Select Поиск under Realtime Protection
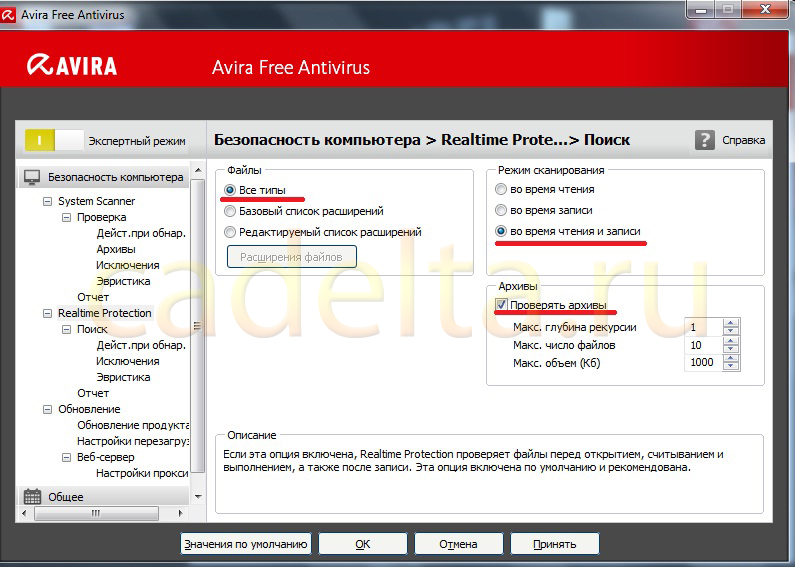The width and height of the screenshot is (795, 567). coord(92,330)
